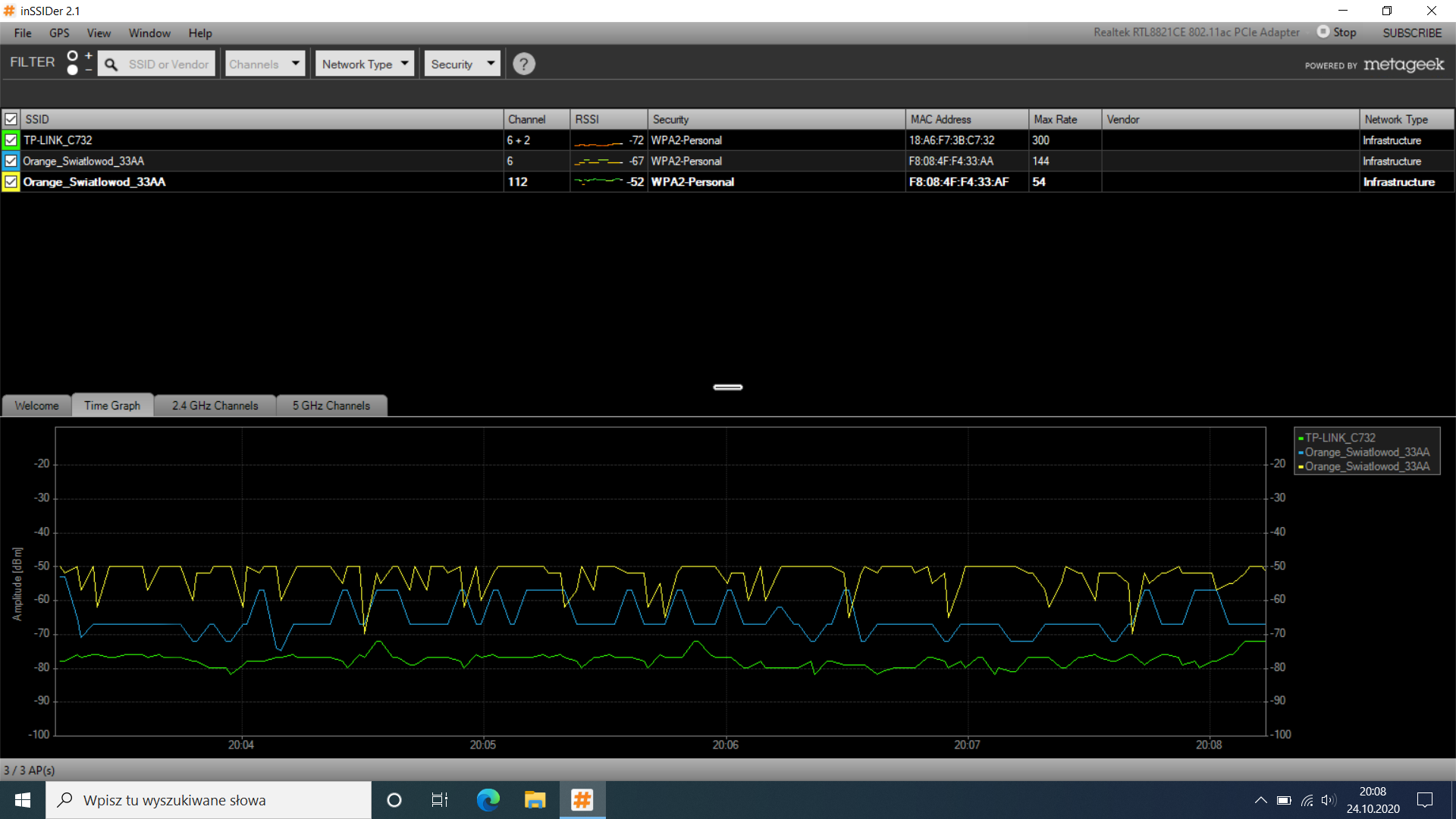Sort networks by the SSID column header
The image size is (1456, 819).
[x=262, y=119]
